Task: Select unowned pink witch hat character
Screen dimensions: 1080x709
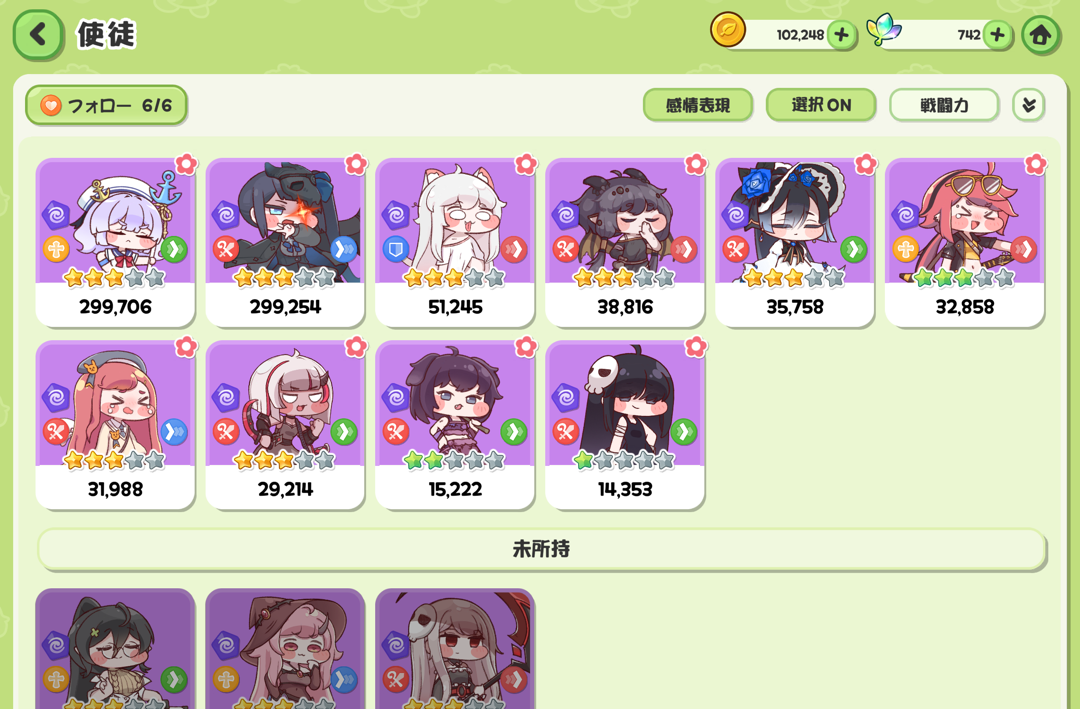Action: pyautogui.click(x=285, y=649)
